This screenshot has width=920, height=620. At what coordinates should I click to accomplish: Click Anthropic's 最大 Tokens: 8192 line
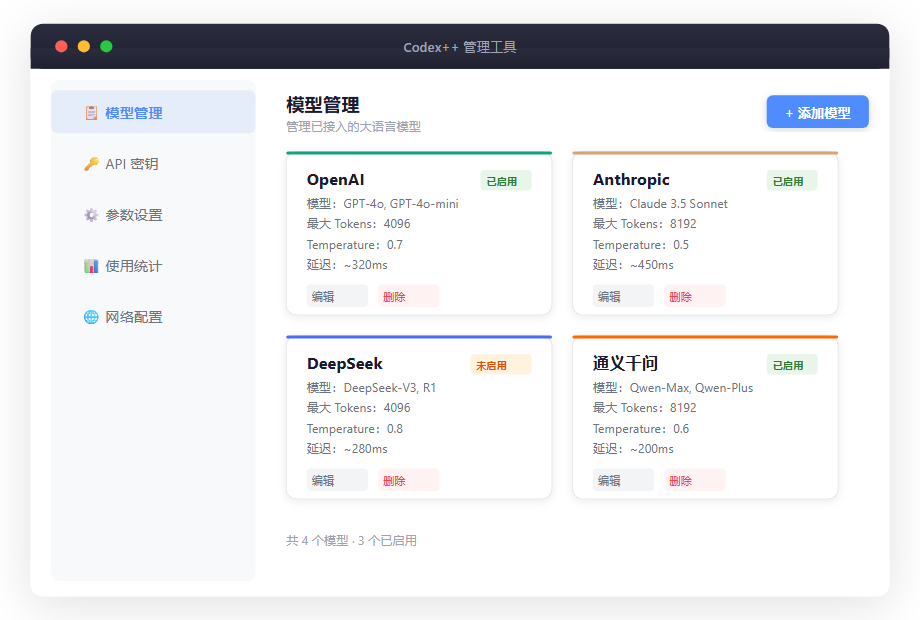[x=645, y=223]
